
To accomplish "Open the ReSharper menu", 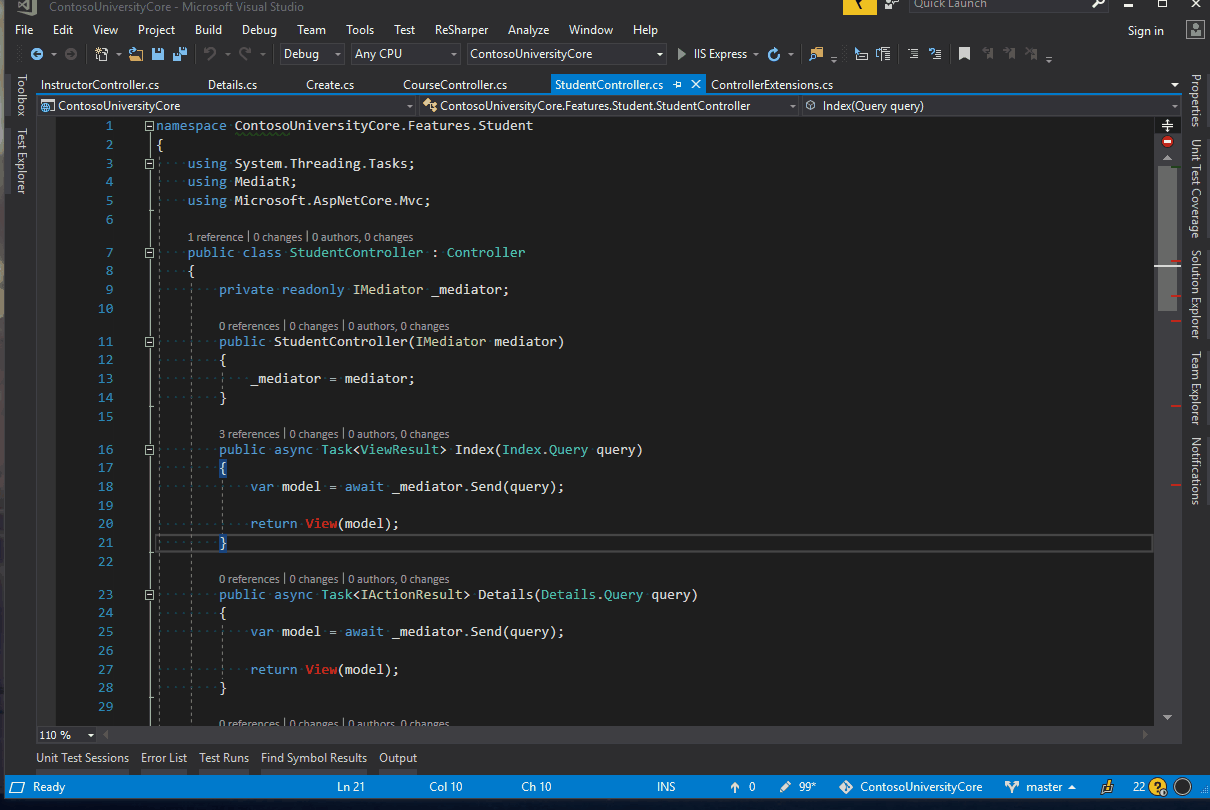I will click(x=461, y=30).
